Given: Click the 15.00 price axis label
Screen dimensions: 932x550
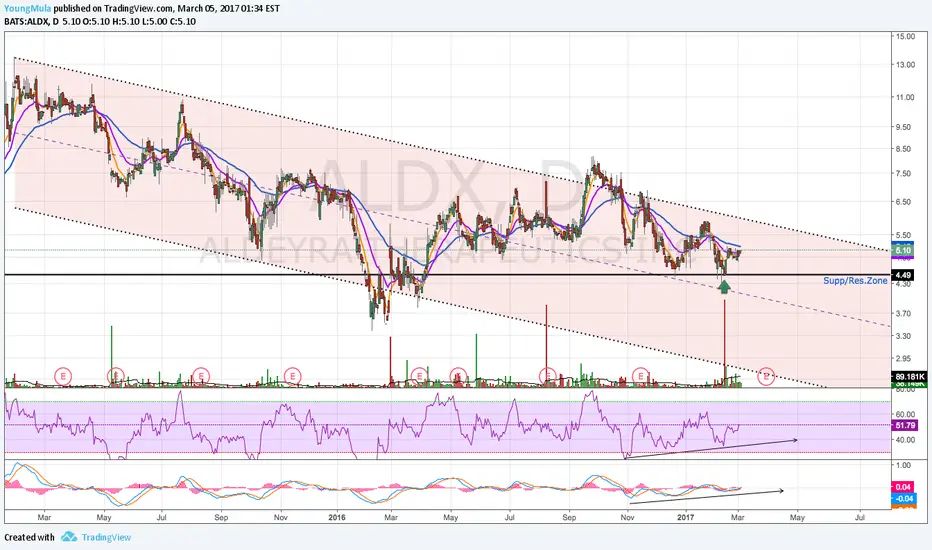Looking at the screenshot, I should 905,36.
